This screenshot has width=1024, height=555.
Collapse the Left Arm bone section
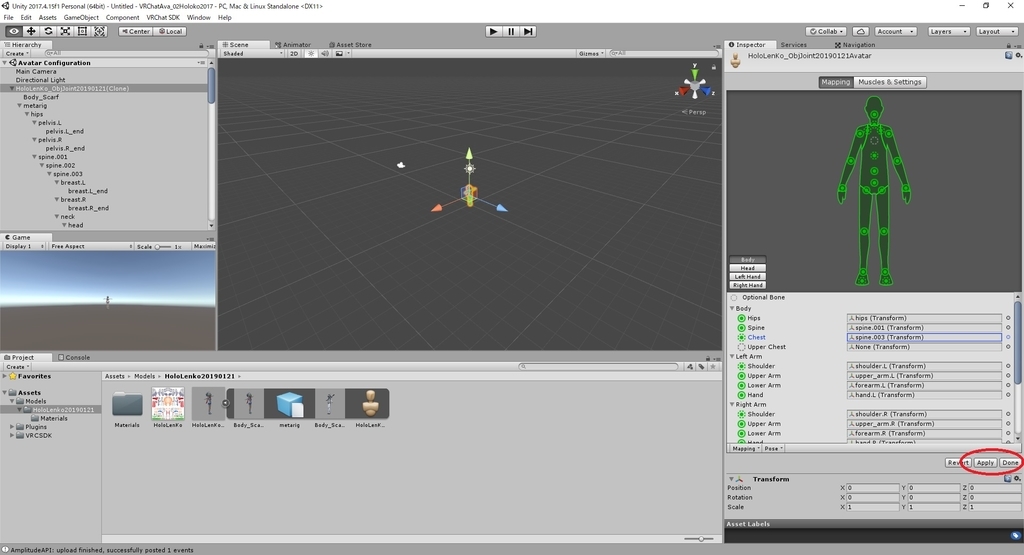coord(732,357)
